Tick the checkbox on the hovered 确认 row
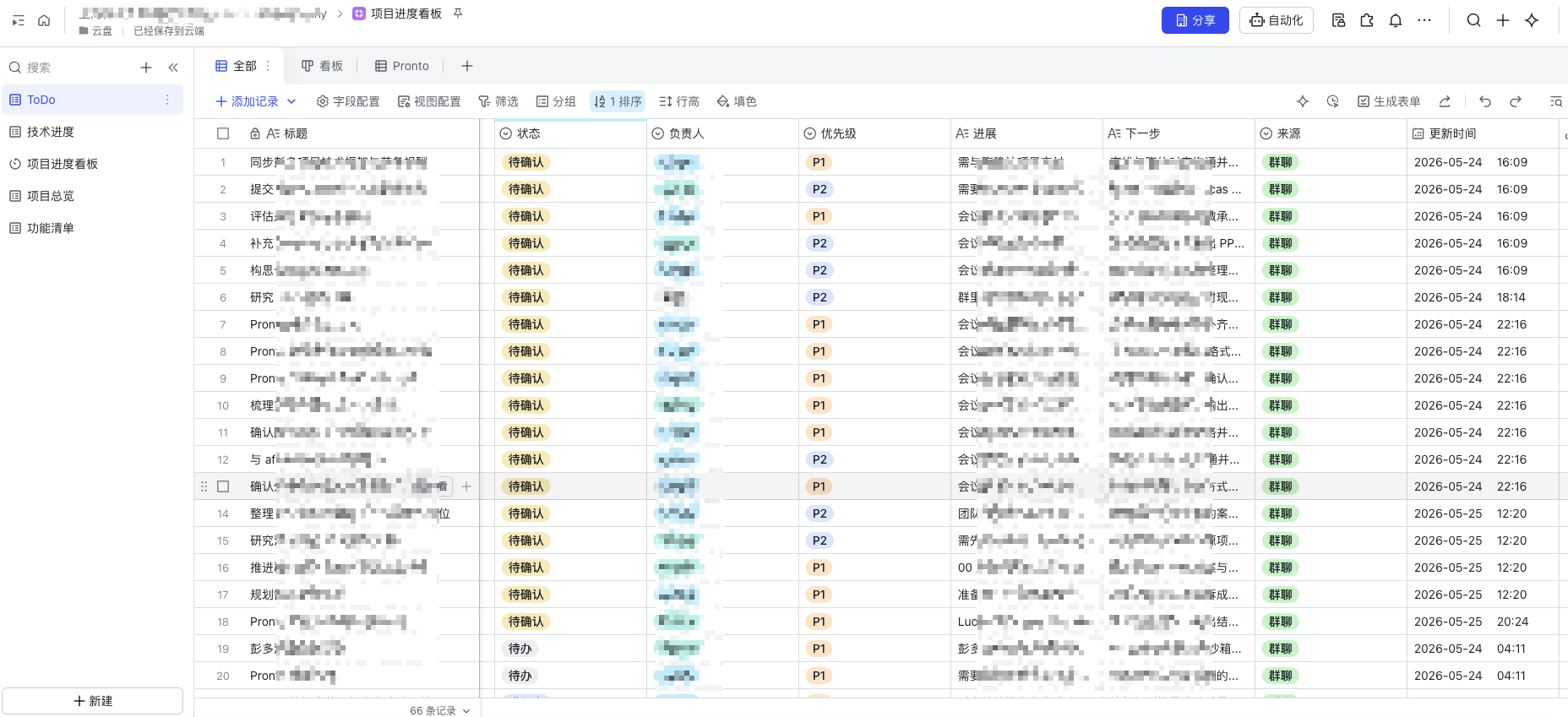The height and width of the screenshot is (717, 1568). point(223,486)
